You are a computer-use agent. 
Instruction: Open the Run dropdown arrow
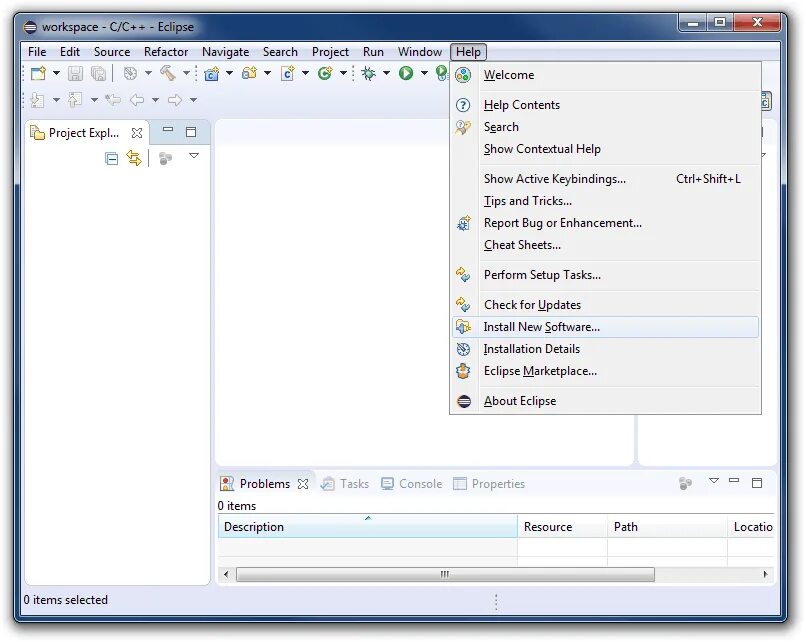point(424,74)
